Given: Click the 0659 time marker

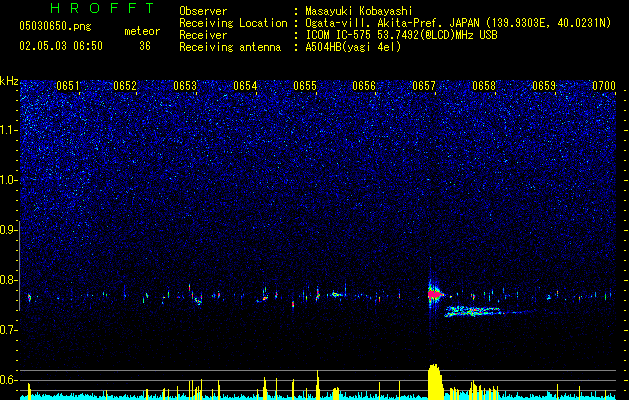Looking at the screenshot, I should click(544, 86).
